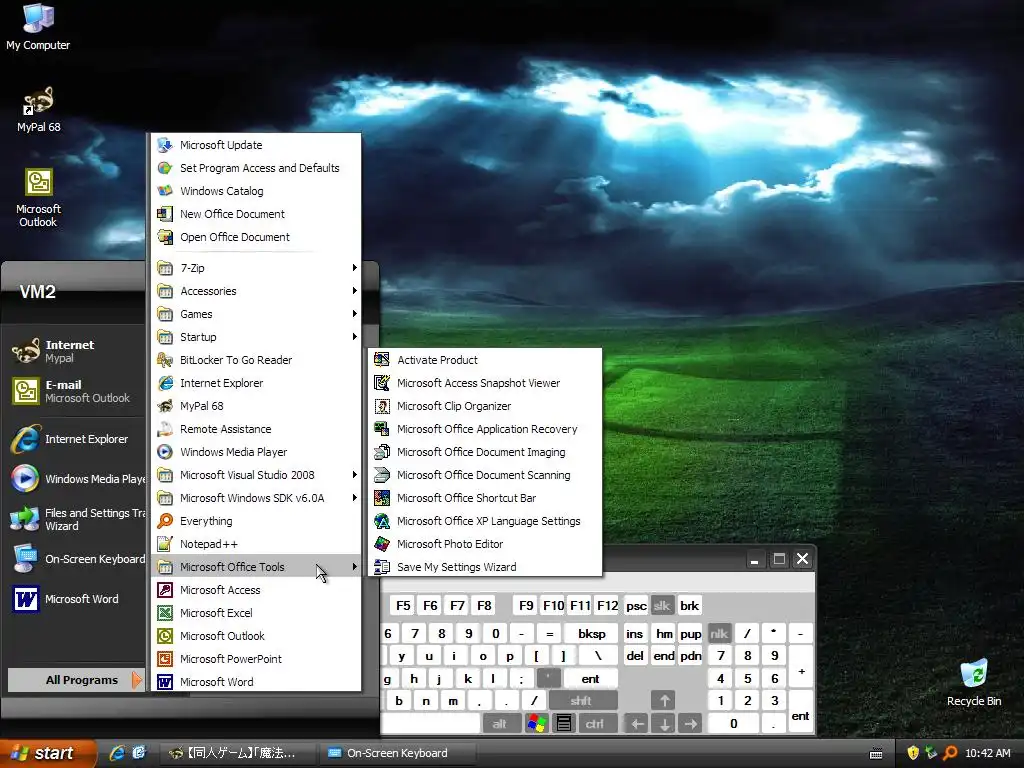Select Open Office Document entry
The width and height of the screenshot is (1024, 768).
pos(256,237)
